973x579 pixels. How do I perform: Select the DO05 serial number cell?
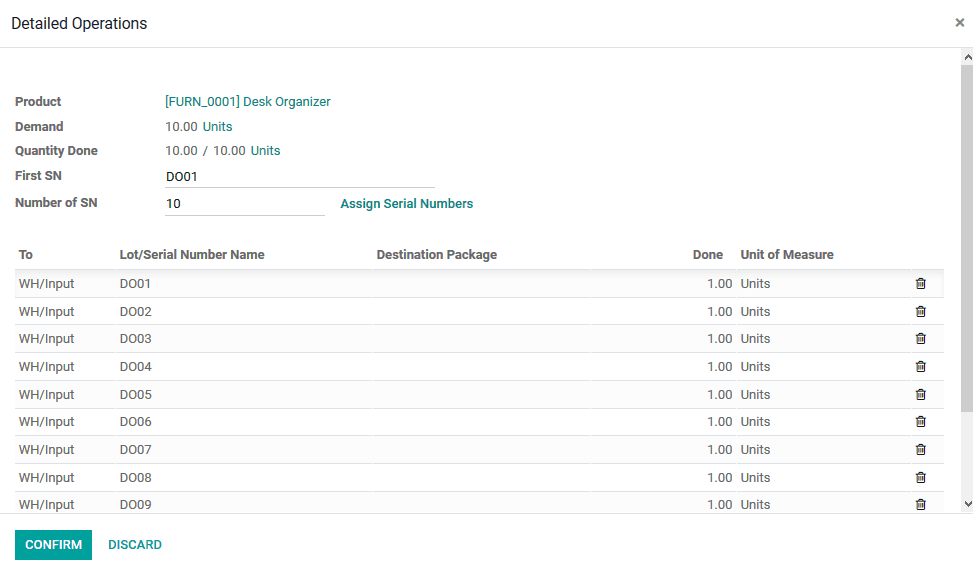[x=244, y=395]
